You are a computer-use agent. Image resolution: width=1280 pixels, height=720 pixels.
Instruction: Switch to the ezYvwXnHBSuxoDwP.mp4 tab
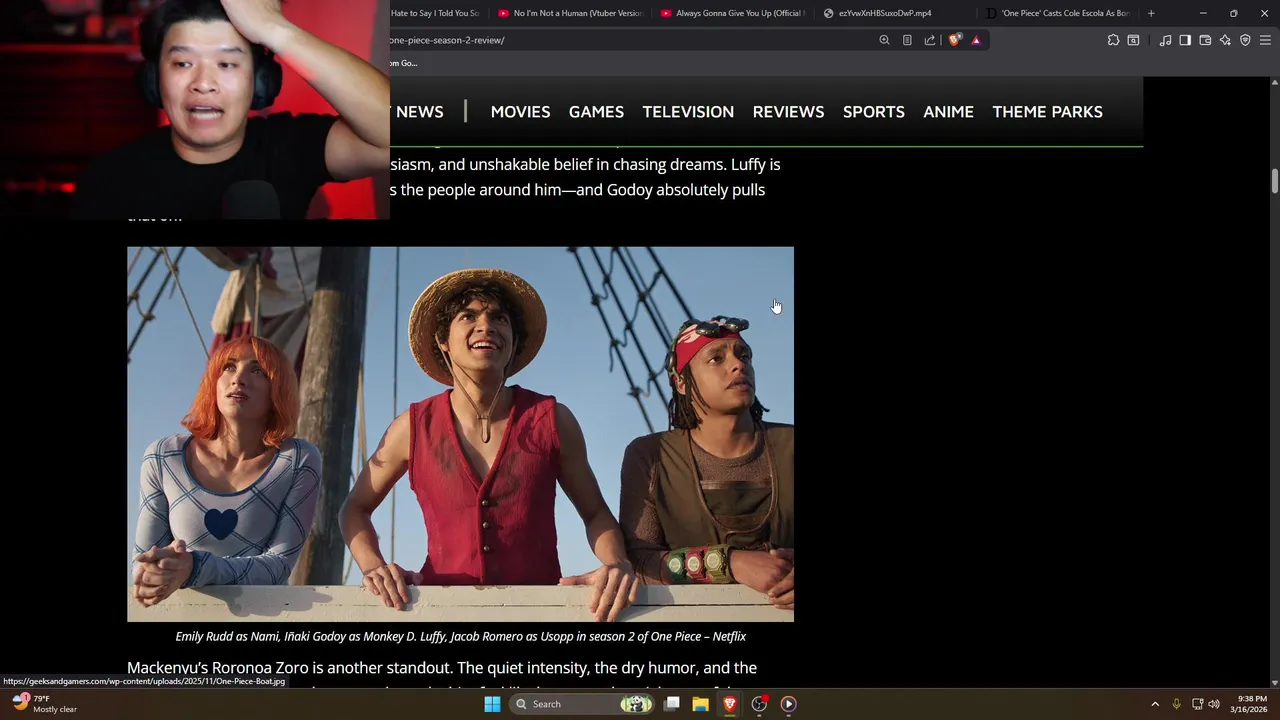click(x=894, y=13)
